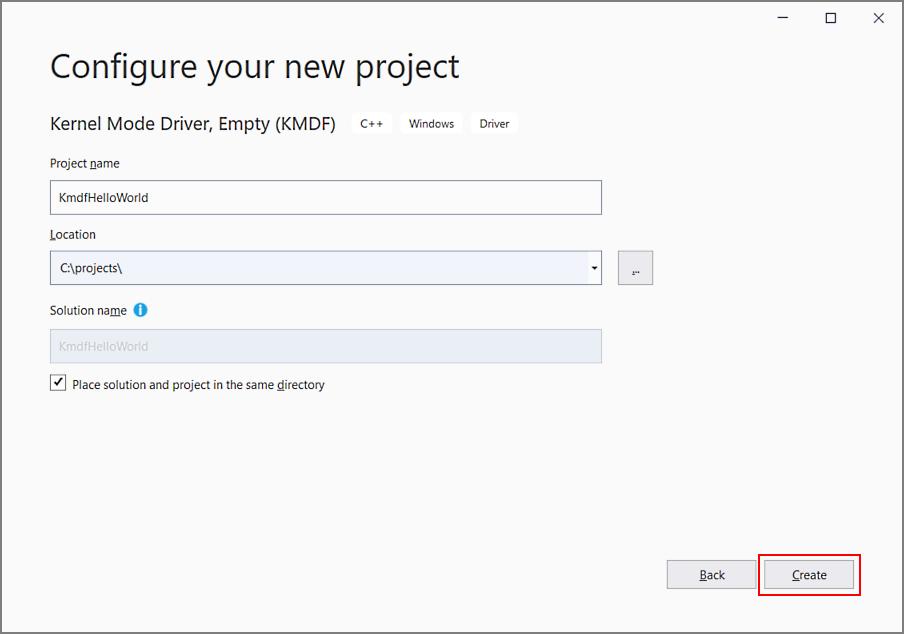The width and height of the screenshot is (904, 634).
Task: Click the C++ language tag
Action: click(371, 123)
